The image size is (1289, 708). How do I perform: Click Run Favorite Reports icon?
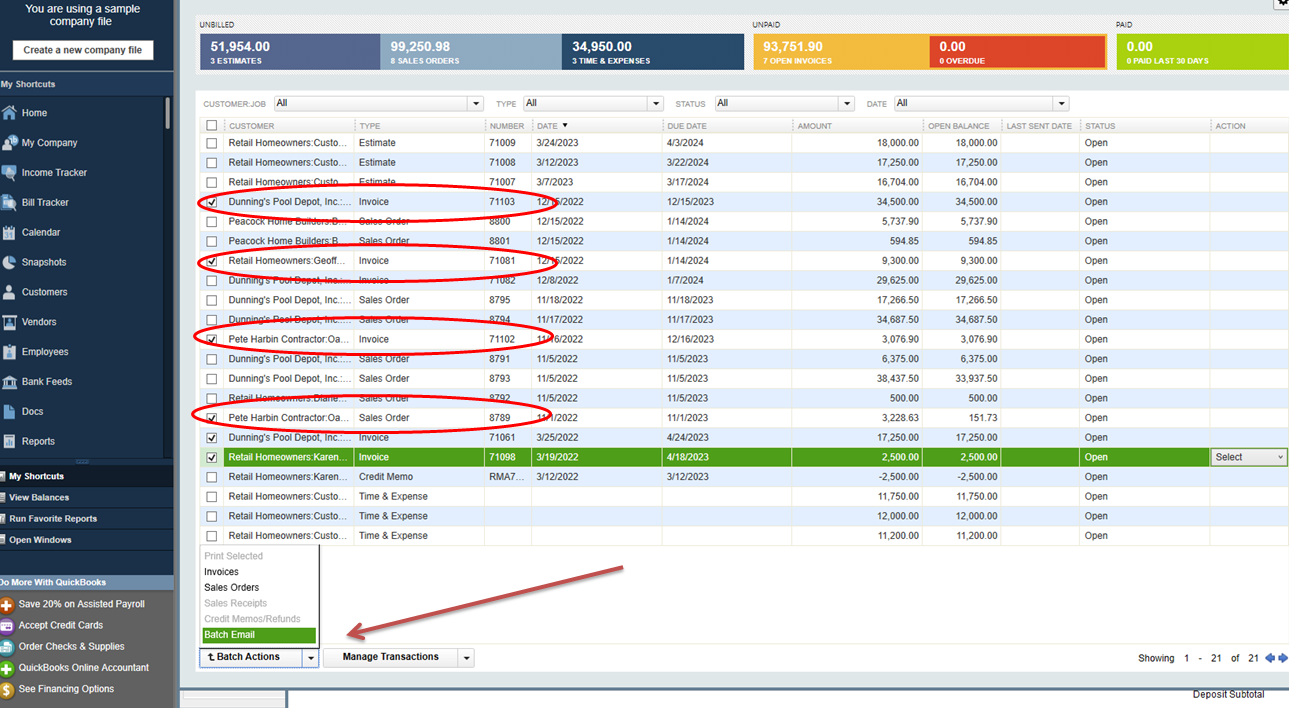[3, 518]
